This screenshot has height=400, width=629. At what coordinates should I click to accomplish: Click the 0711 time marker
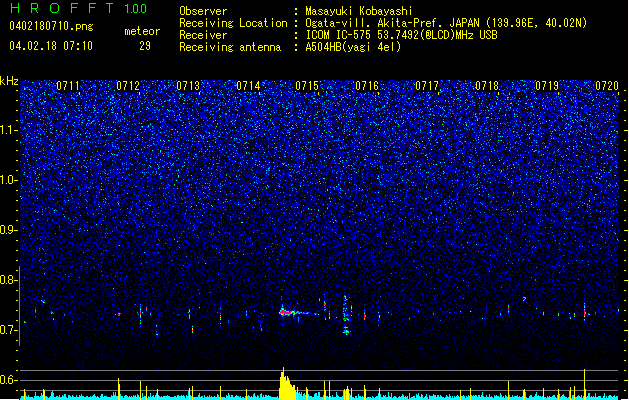pyautogui.click(x=68, y=86)
